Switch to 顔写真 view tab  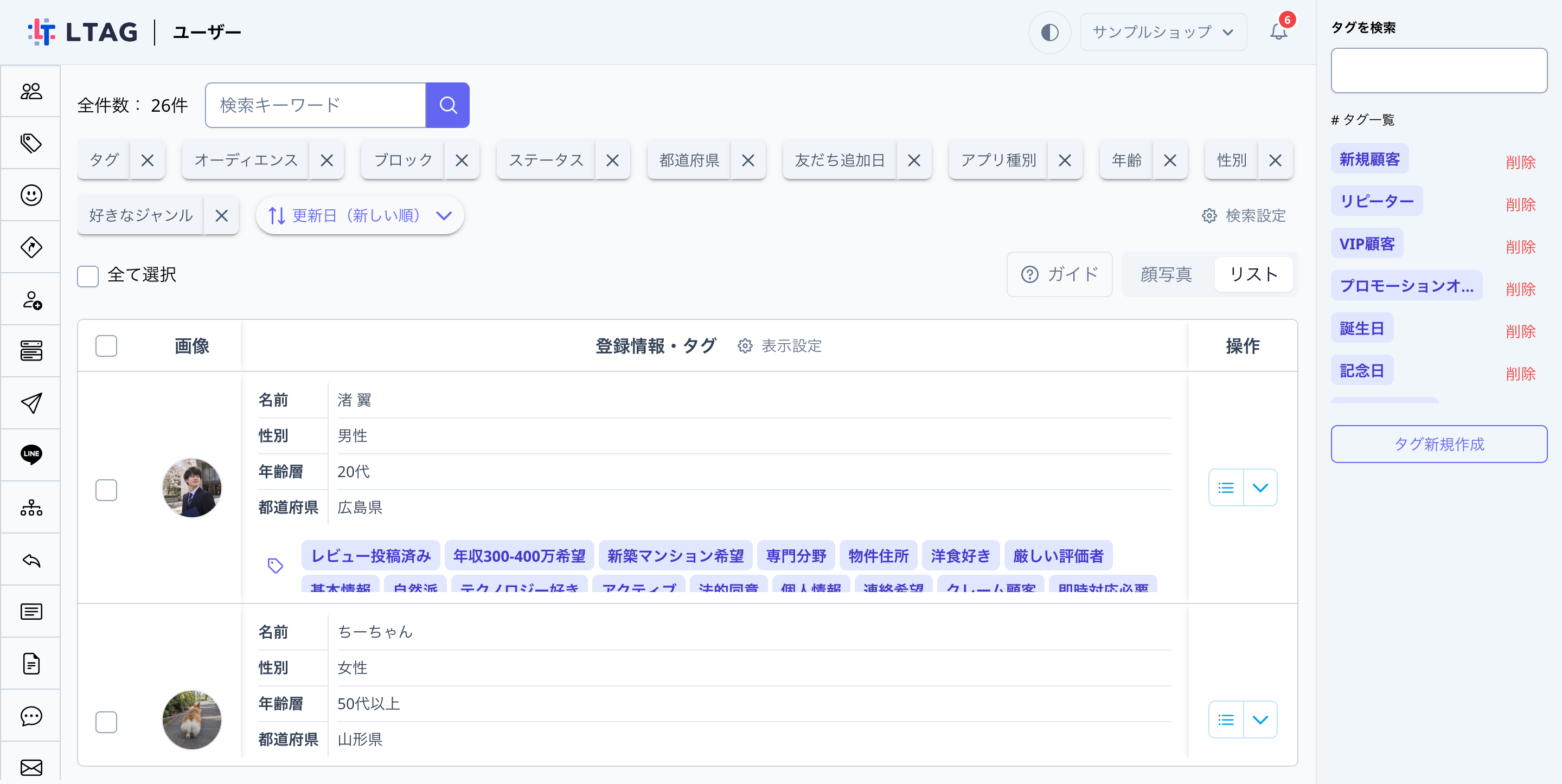[x=1166, y=274]
